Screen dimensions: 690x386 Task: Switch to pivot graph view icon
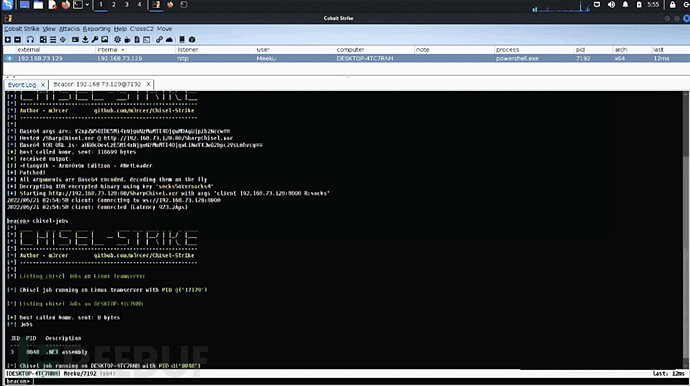[43, 40]
